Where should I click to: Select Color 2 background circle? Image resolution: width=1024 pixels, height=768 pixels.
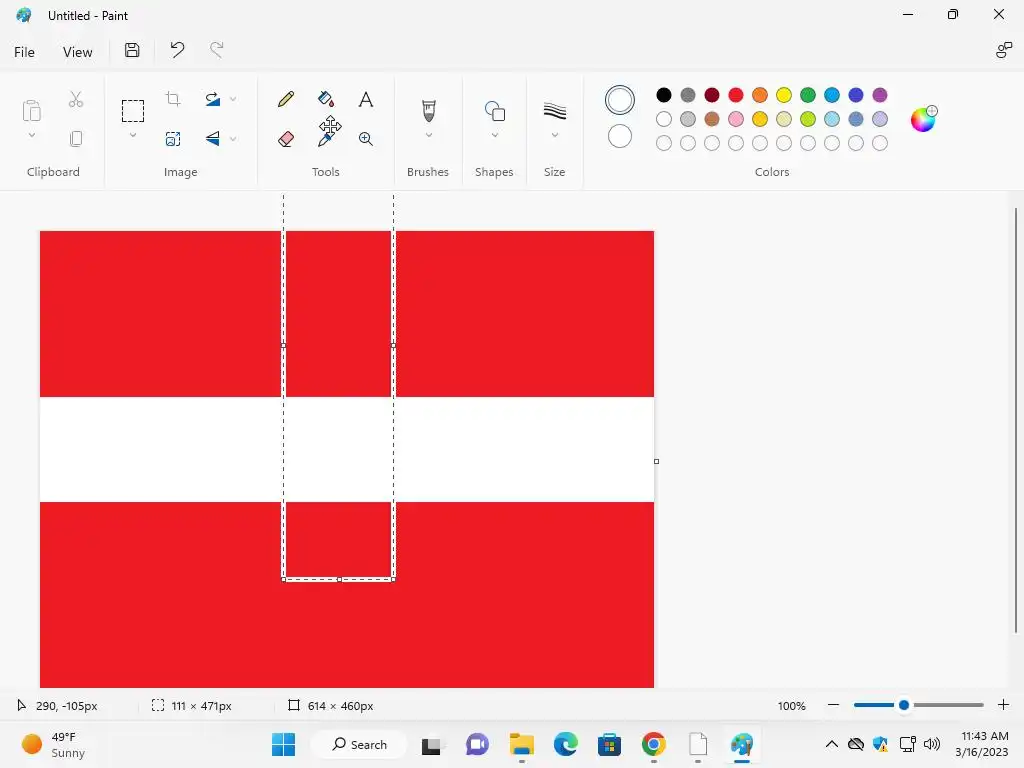pyautogui.click(x=620, y=136)
